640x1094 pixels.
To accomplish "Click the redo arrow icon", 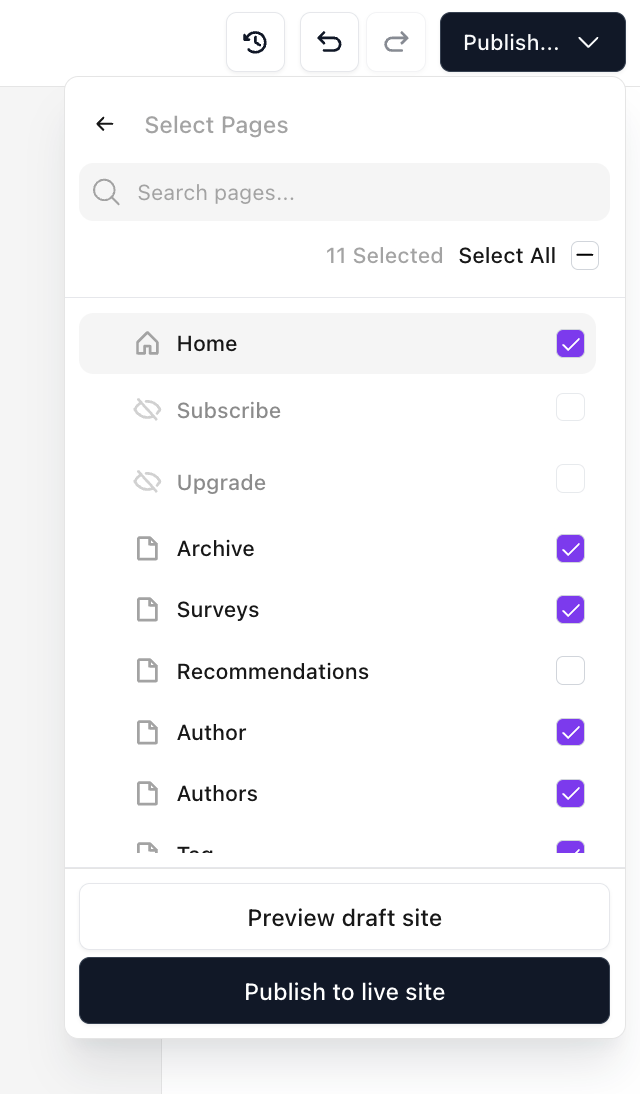I will tap(396, 42).
